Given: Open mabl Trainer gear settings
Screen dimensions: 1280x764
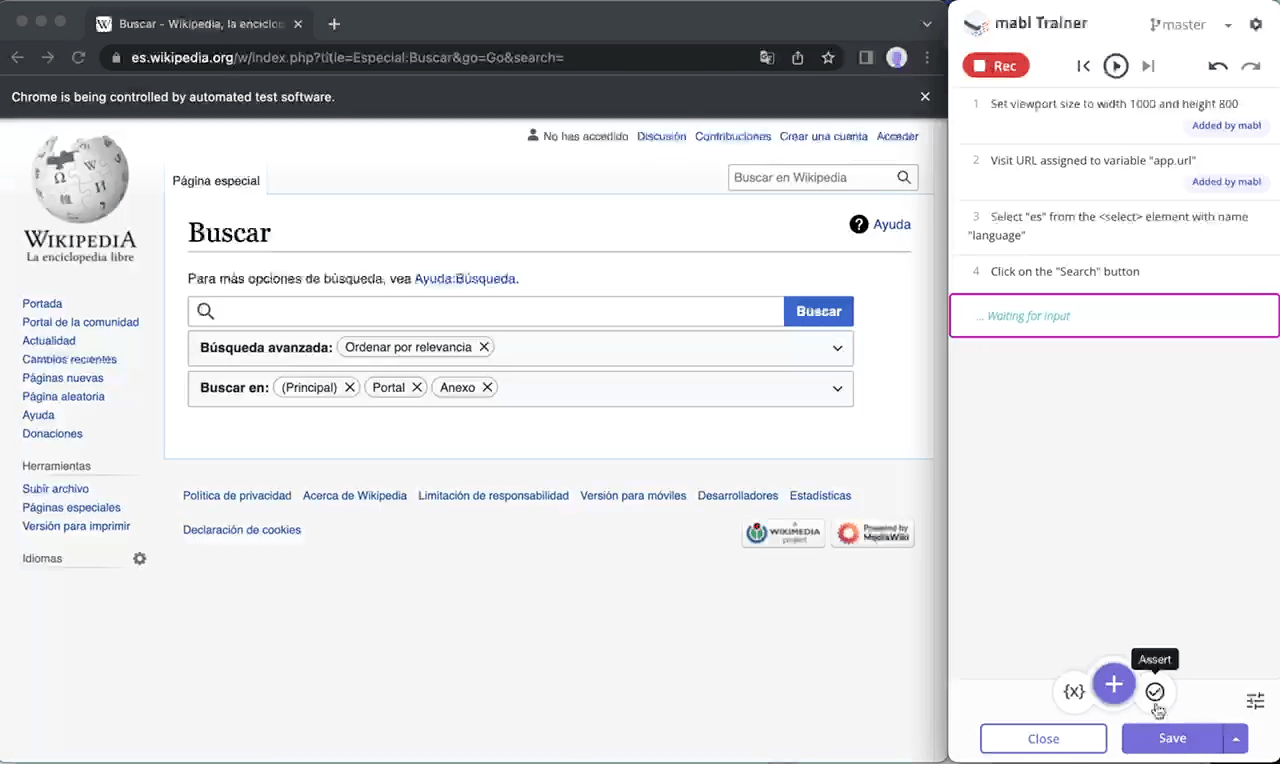Looking at the screenshot, I should pyautogui.click(x=1256, y=24).
